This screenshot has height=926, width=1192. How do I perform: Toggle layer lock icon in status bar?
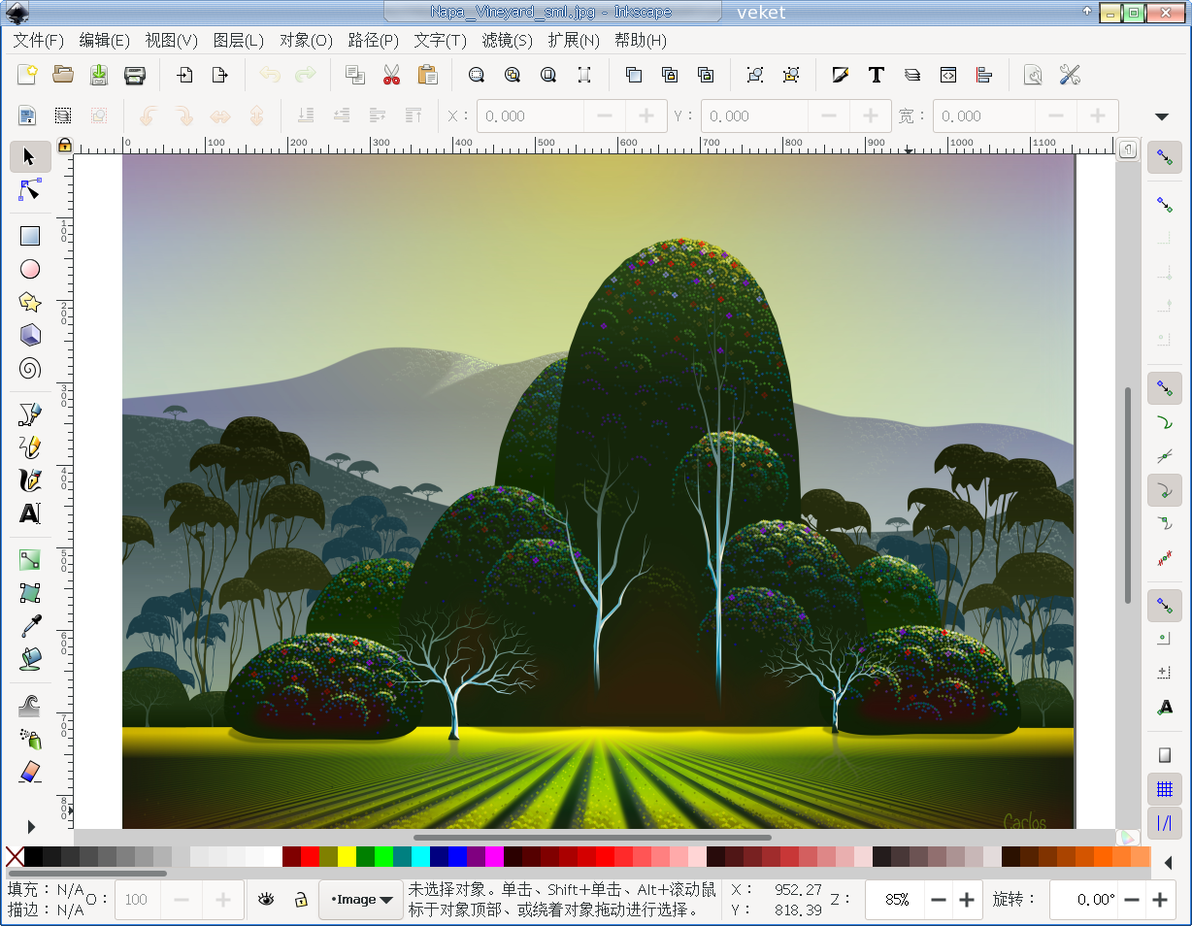[x=301, y=899]
